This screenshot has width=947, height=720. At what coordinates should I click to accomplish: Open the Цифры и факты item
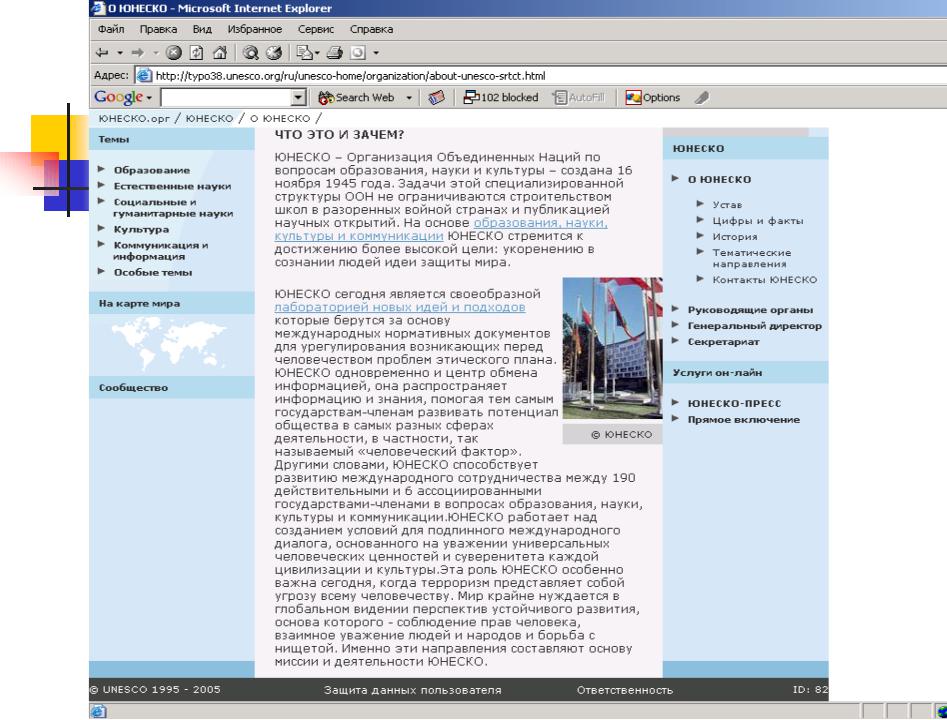[x=758, y=221]
